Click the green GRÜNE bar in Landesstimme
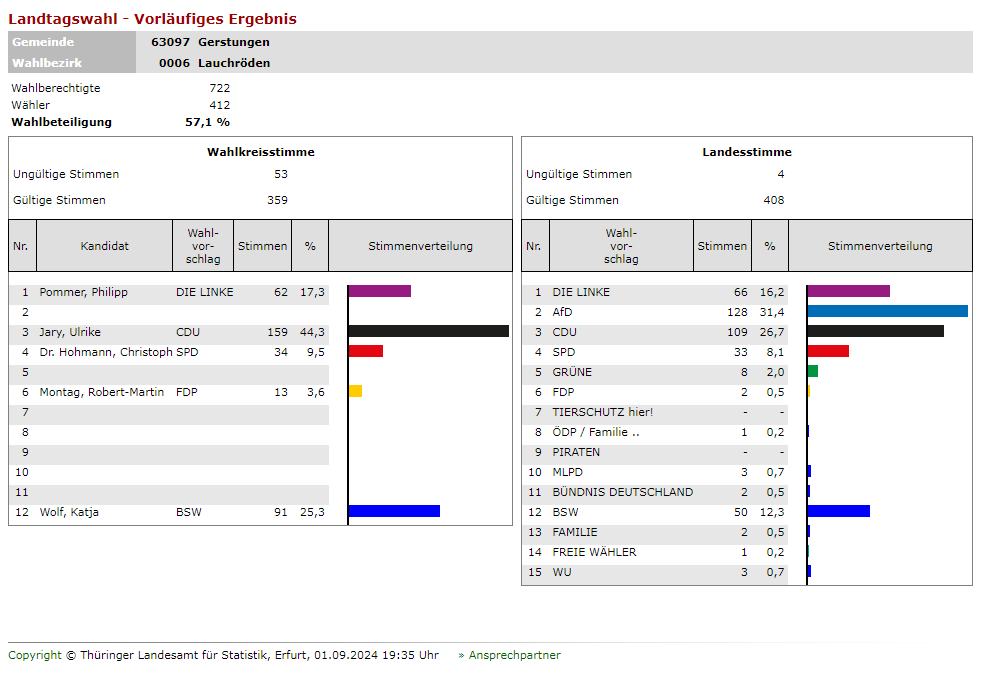 point(813,371)
